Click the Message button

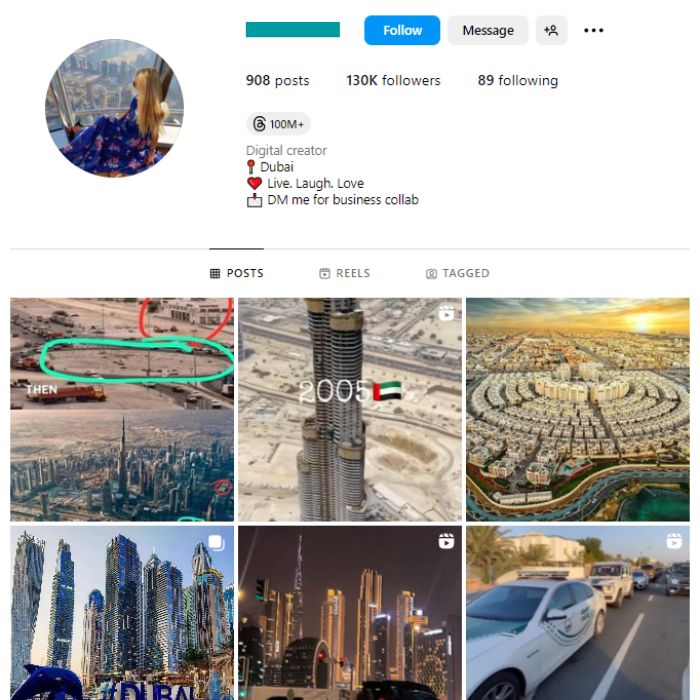click(488, 30)
